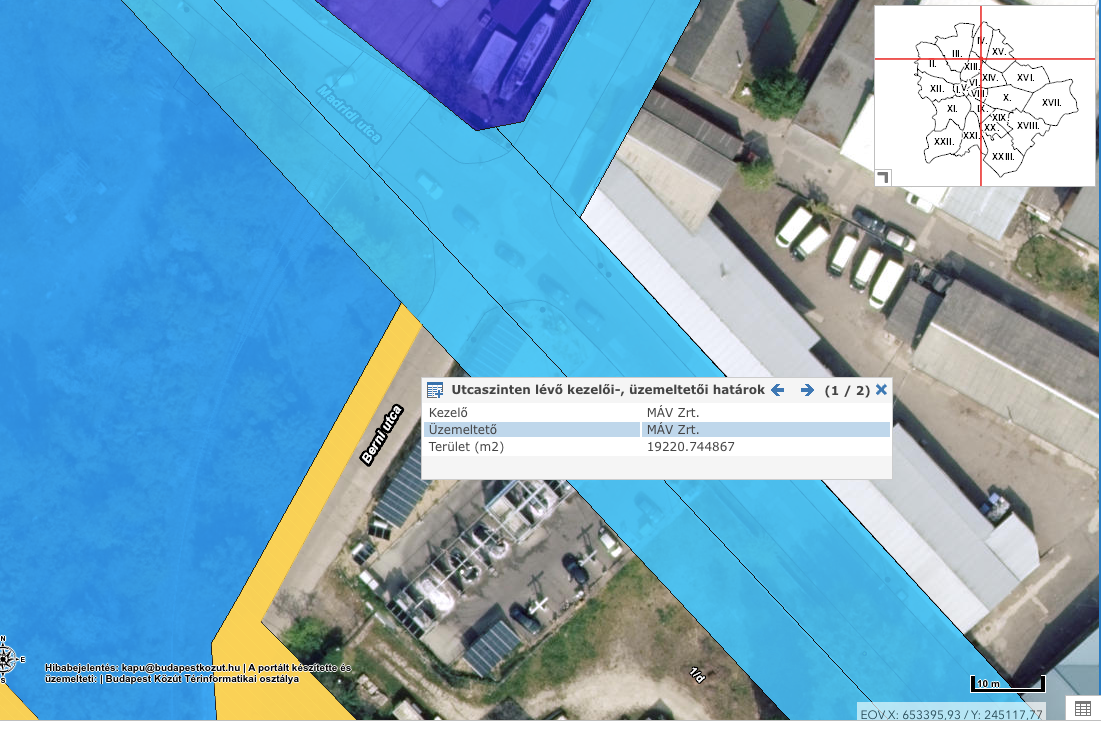
Task: Open the attribute table icon at bottom right
Action: coord(1081,708)
